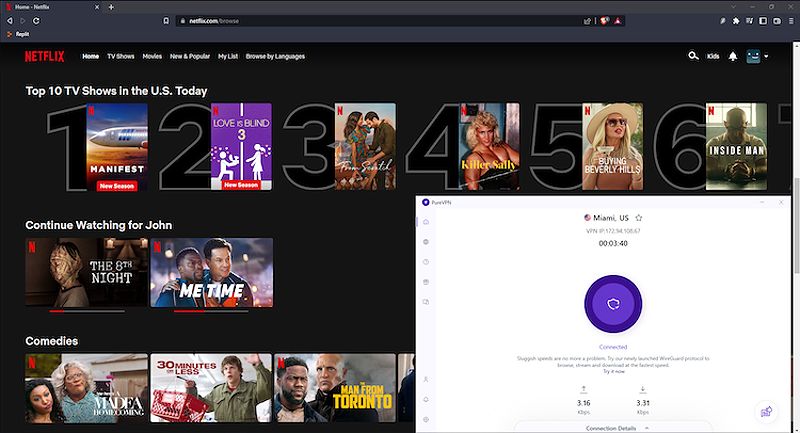Open the profile avatar menu

[753, 56]
